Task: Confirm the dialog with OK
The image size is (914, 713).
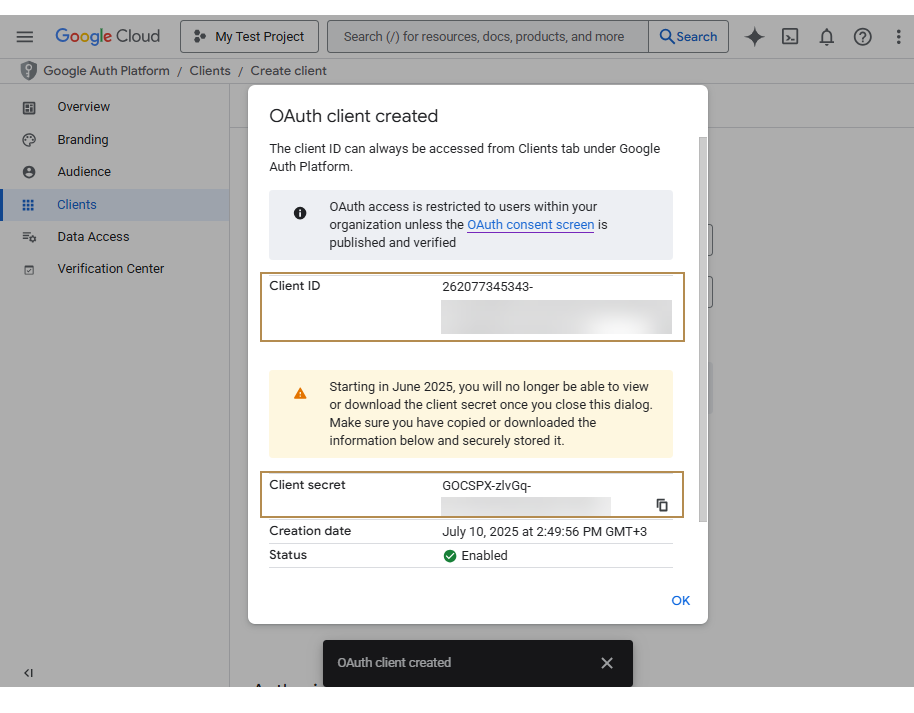Action: [x=680, y=600]
